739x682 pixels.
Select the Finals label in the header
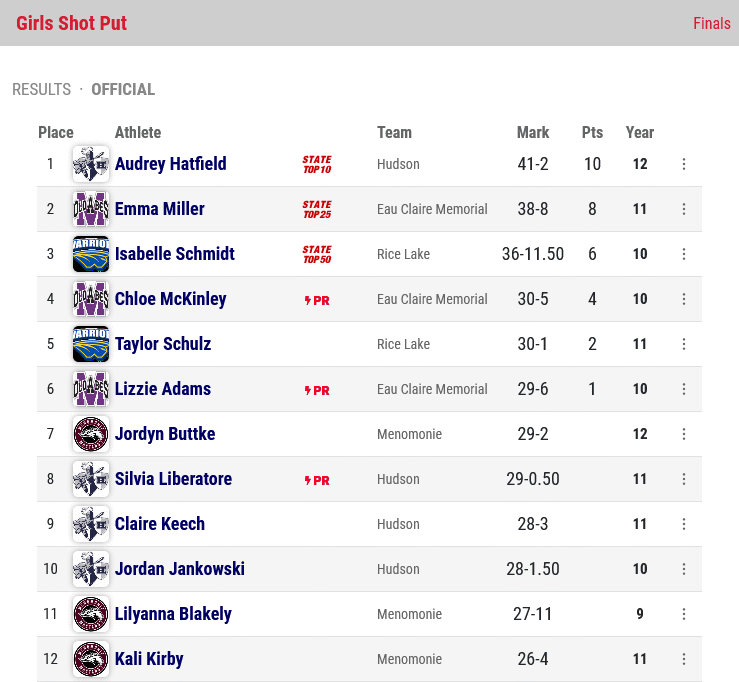point(712,23)
